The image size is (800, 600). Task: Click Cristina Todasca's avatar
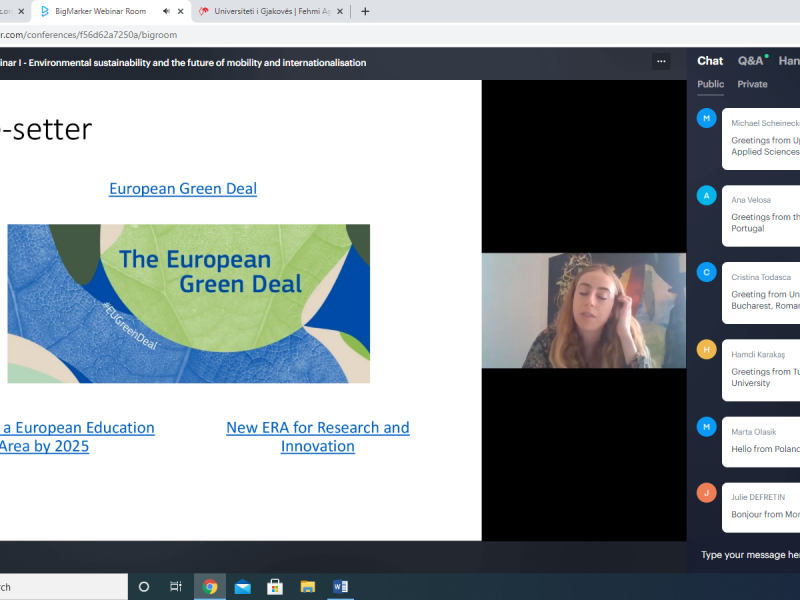[707, 272]
